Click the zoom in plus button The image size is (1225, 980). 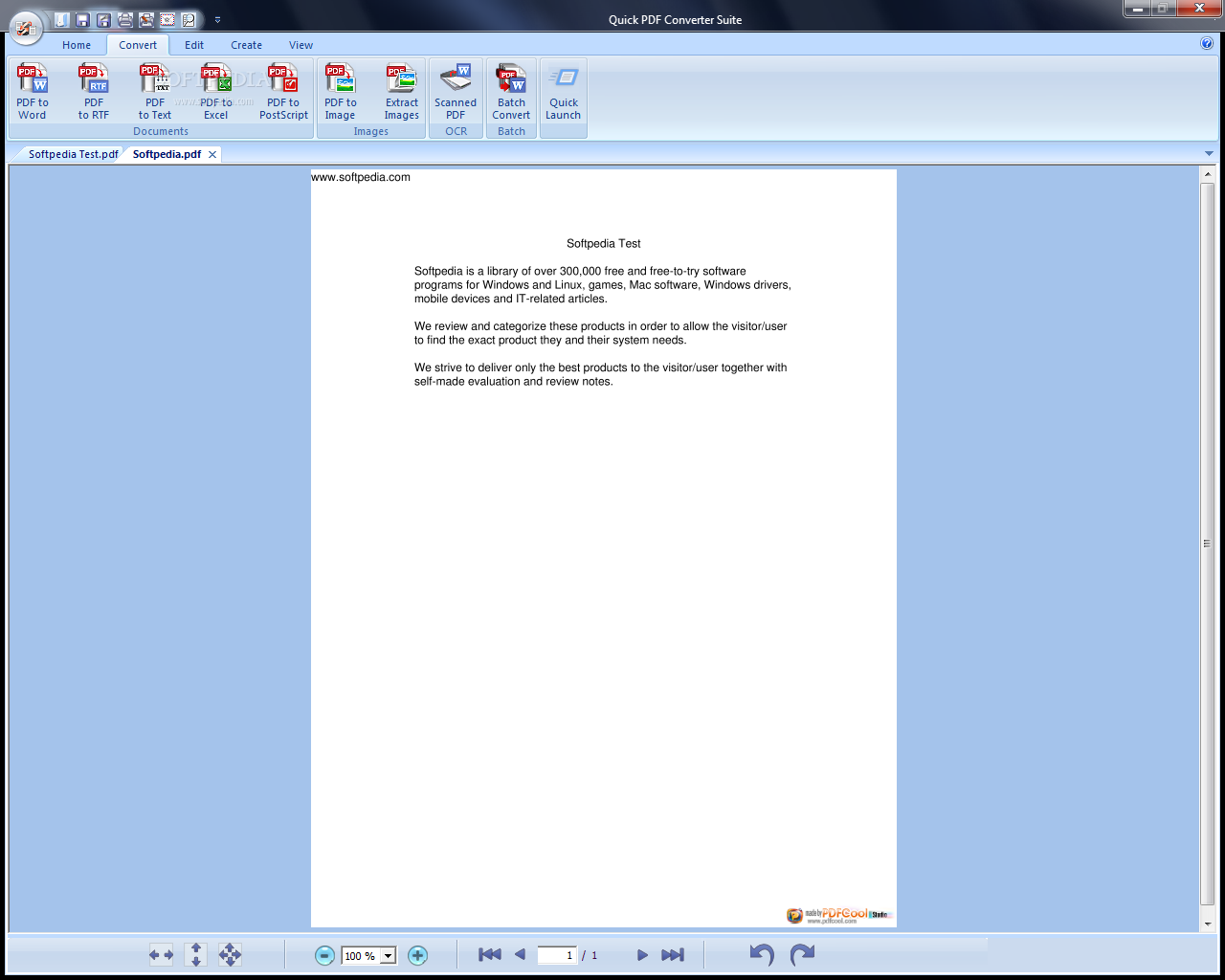pos(417,955)
